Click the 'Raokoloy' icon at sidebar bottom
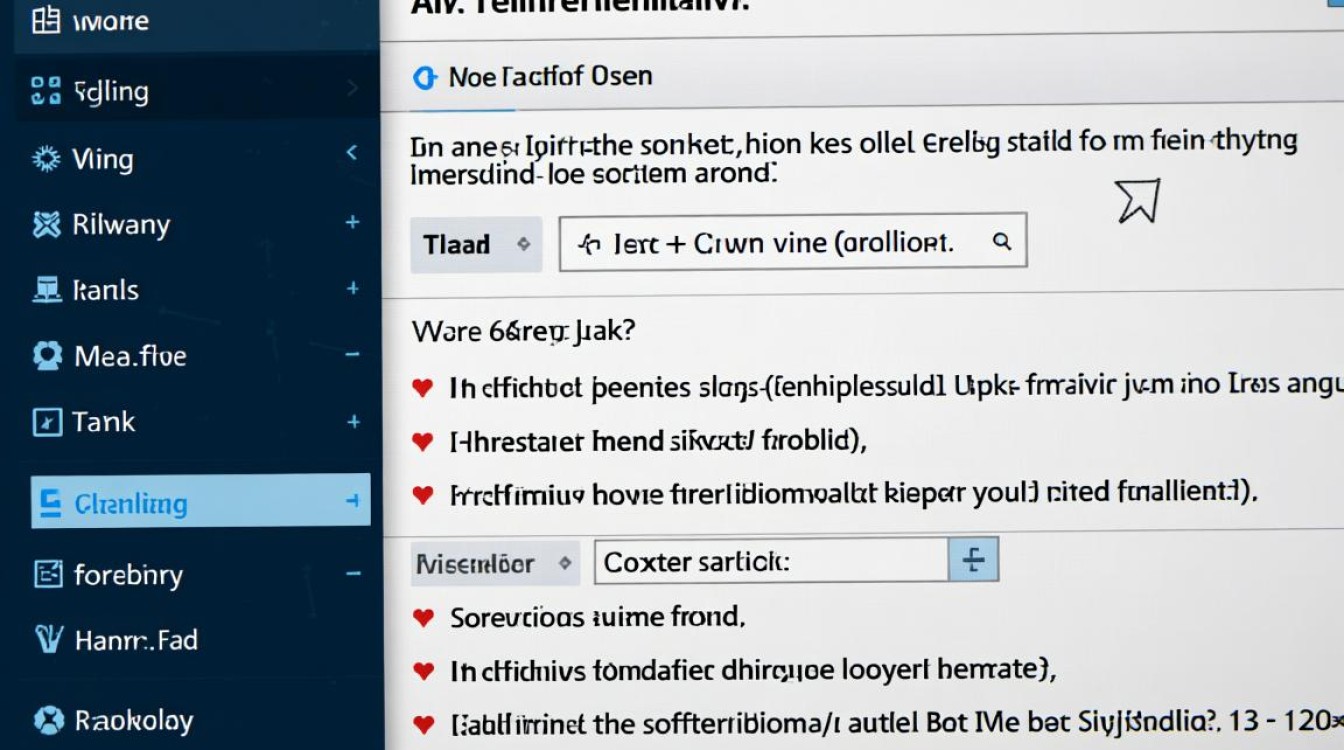The height and width of the screenshot is (750, 1344). [x=47, y=720]
